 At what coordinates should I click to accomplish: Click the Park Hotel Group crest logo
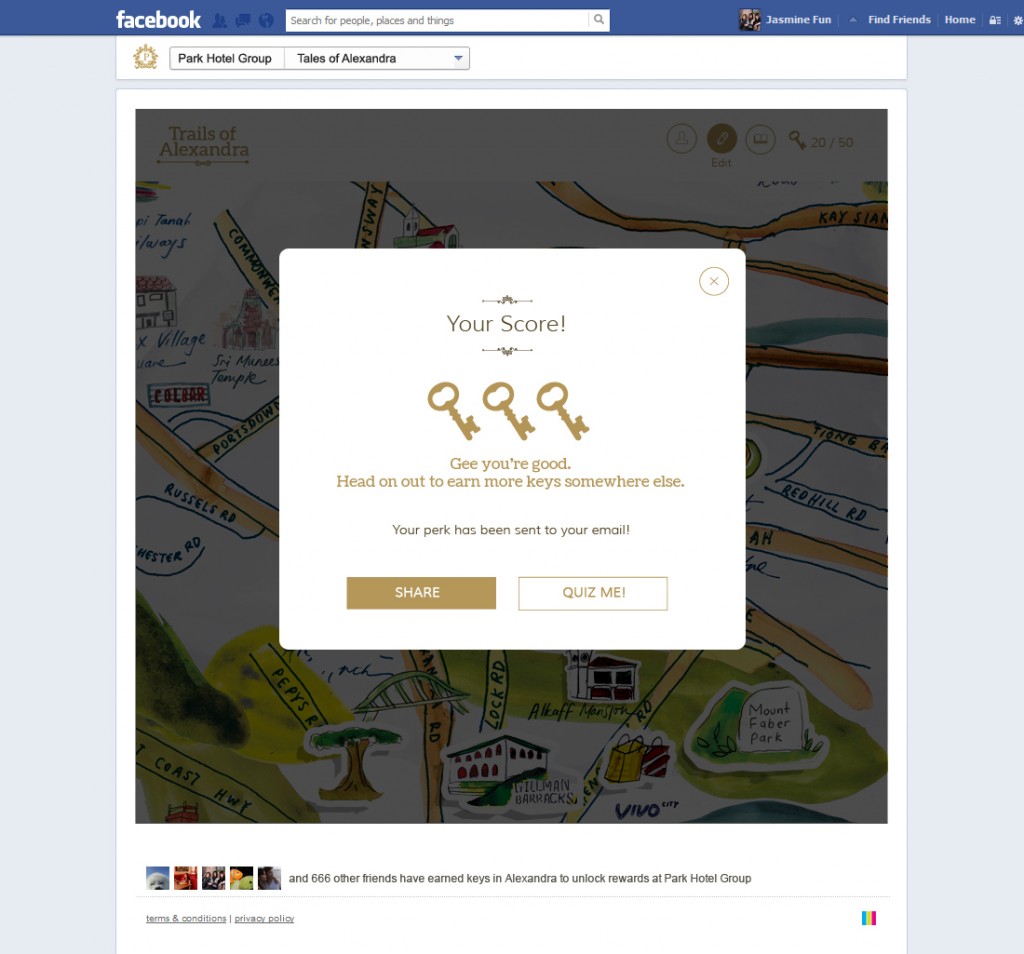click(146, 57)
